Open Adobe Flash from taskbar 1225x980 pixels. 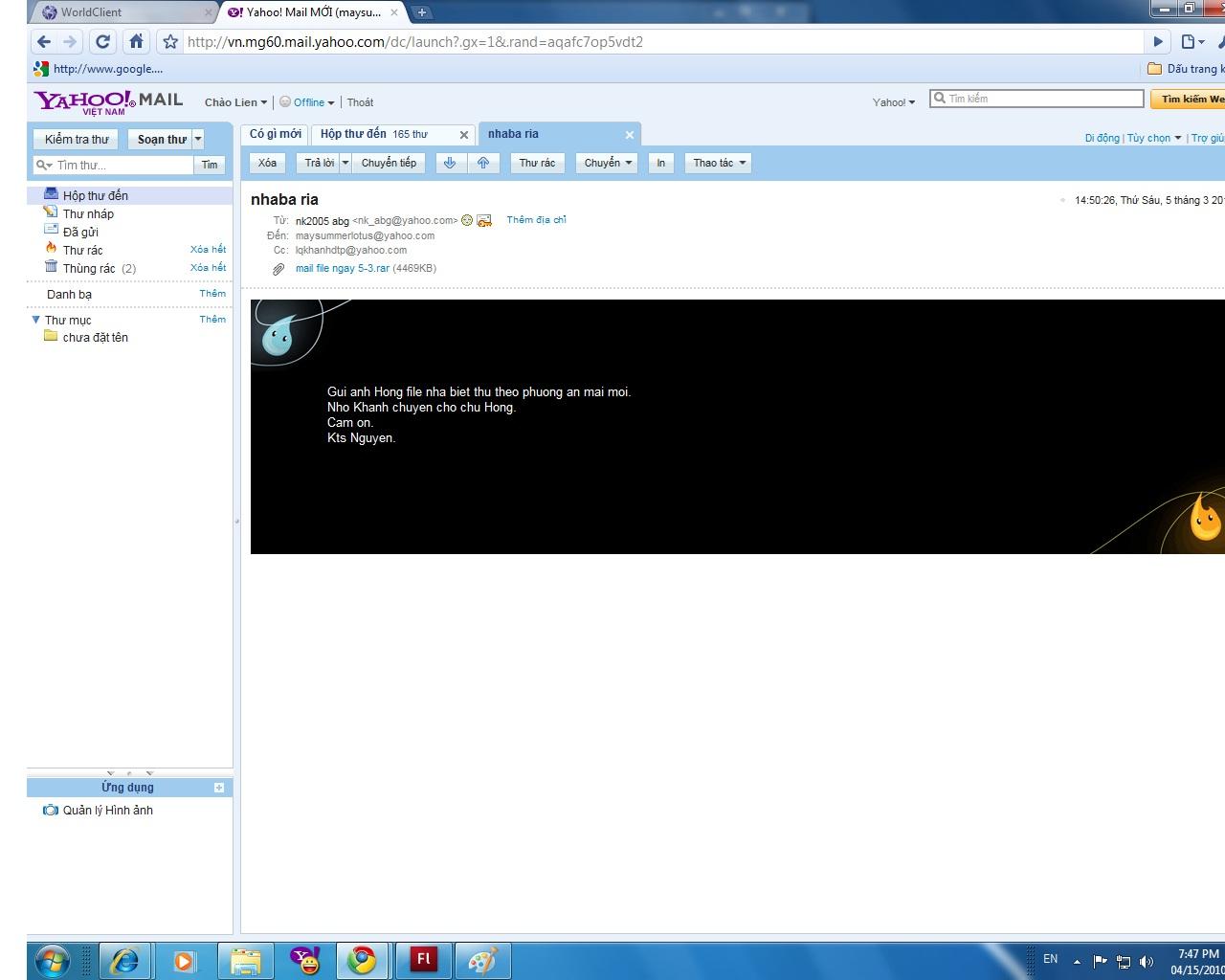[423, 960]
